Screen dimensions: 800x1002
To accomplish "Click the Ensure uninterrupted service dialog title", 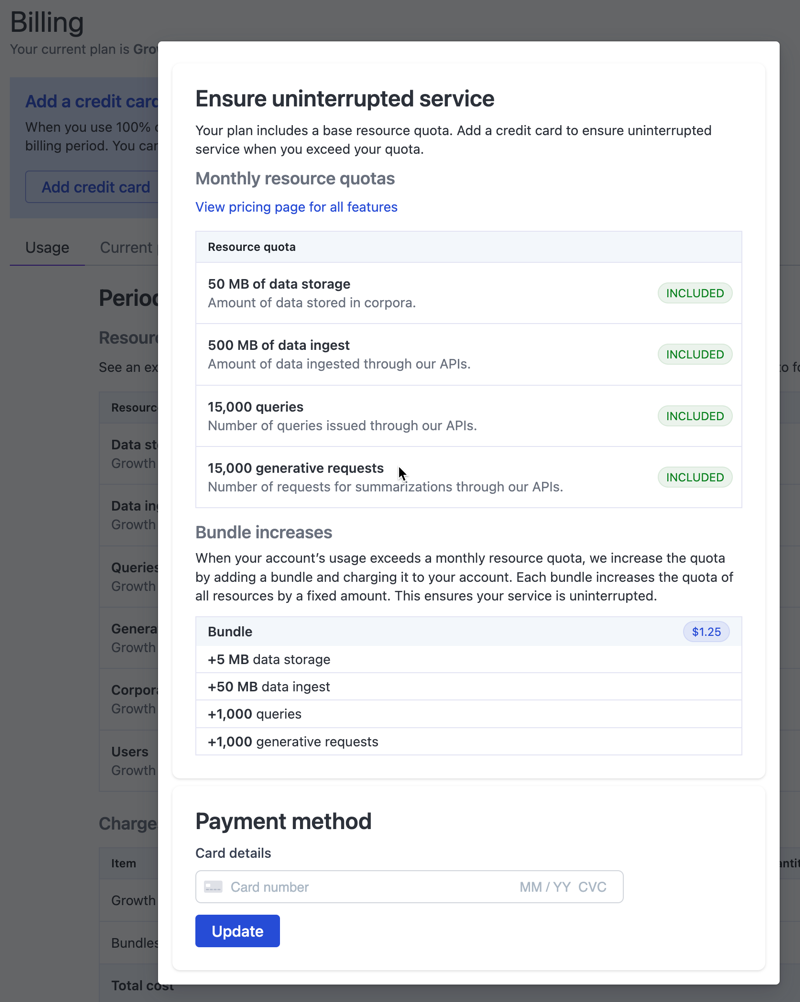I will [345, 99].
